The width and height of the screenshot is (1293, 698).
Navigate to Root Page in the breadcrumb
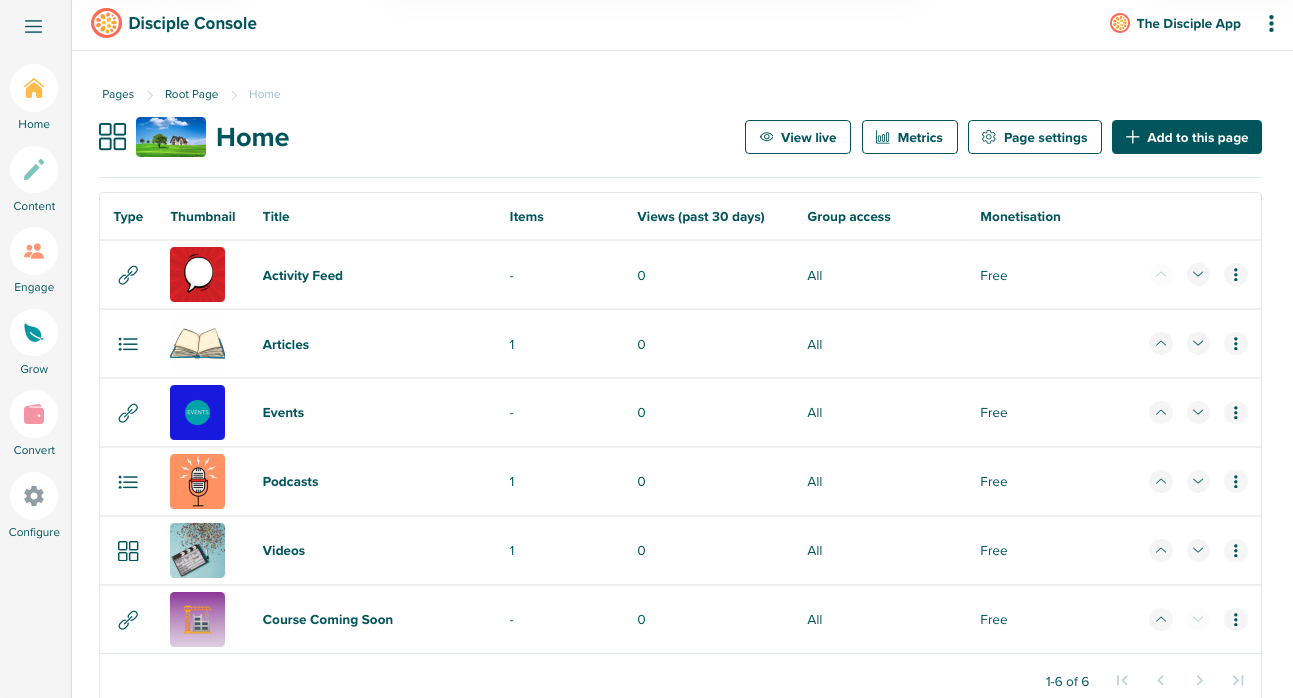pos(191,94)
